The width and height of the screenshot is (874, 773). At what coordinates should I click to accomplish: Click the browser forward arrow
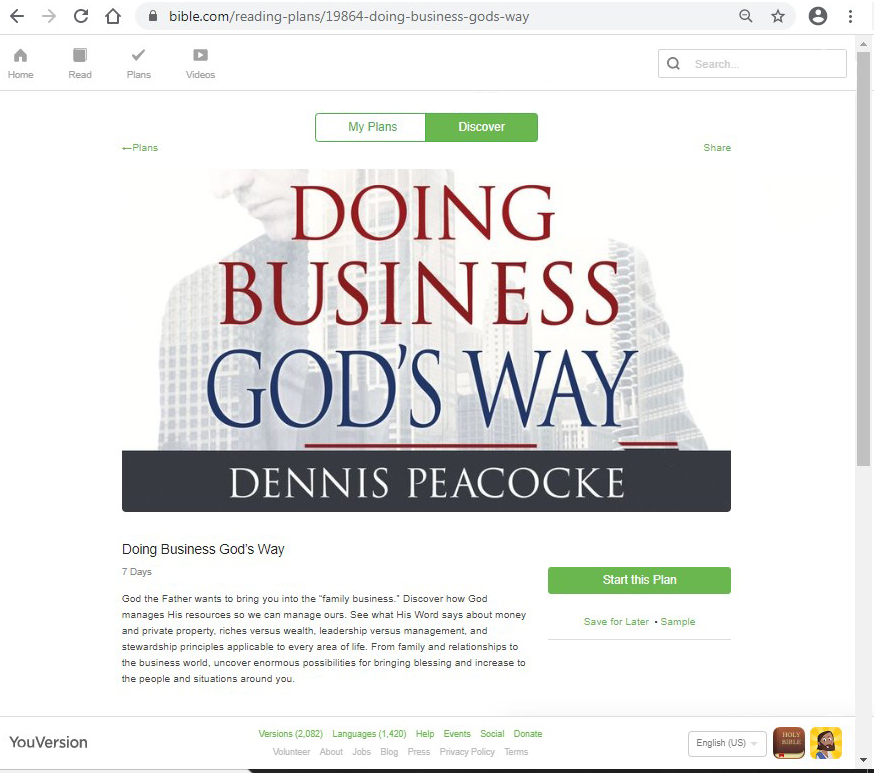pos(49,16)
